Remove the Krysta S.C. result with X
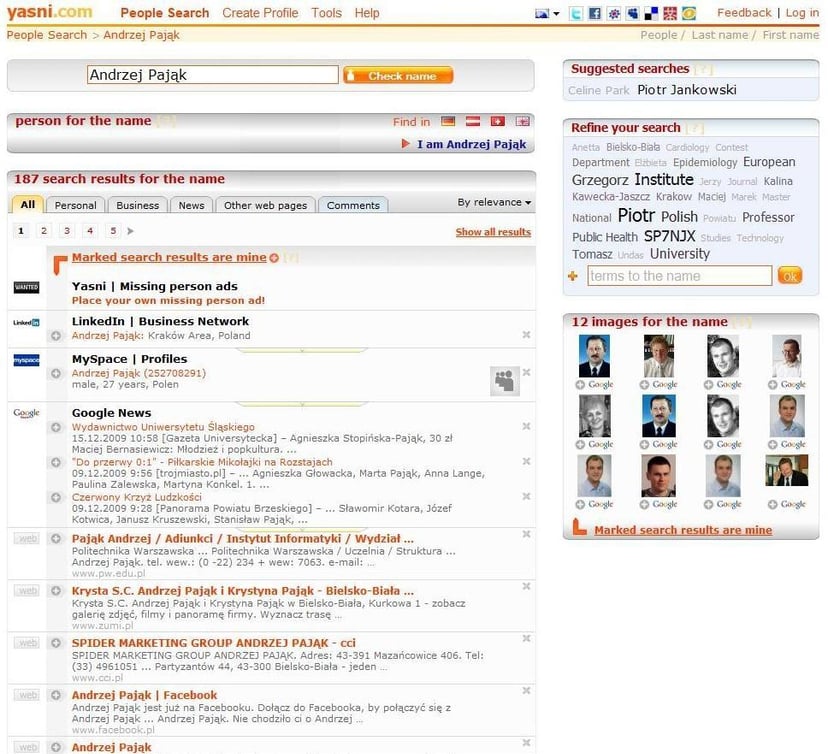Screen dimensions: 828x754 [526, 586]
